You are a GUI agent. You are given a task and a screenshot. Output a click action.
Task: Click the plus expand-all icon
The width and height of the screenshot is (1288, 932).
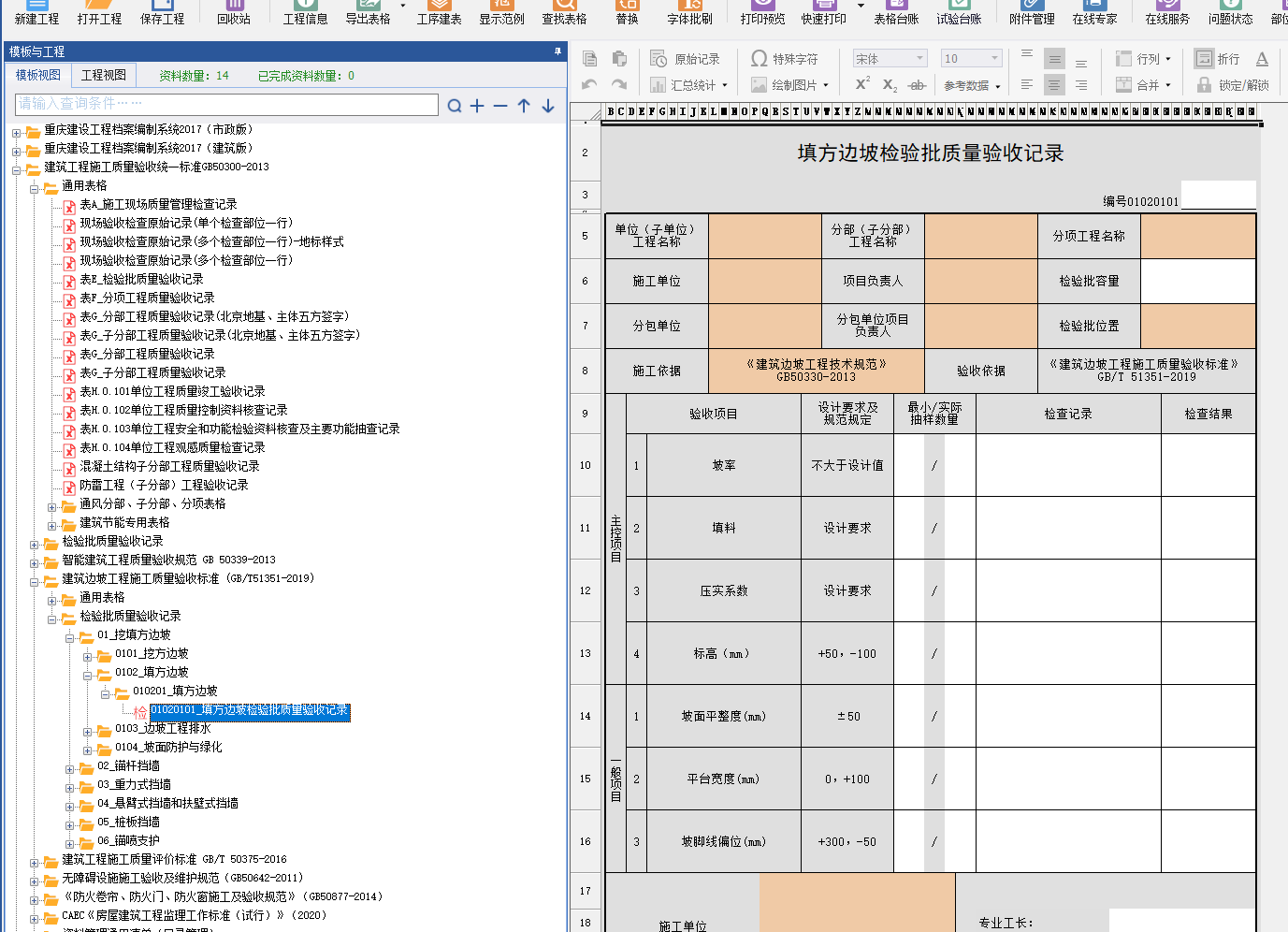point(477,106)
